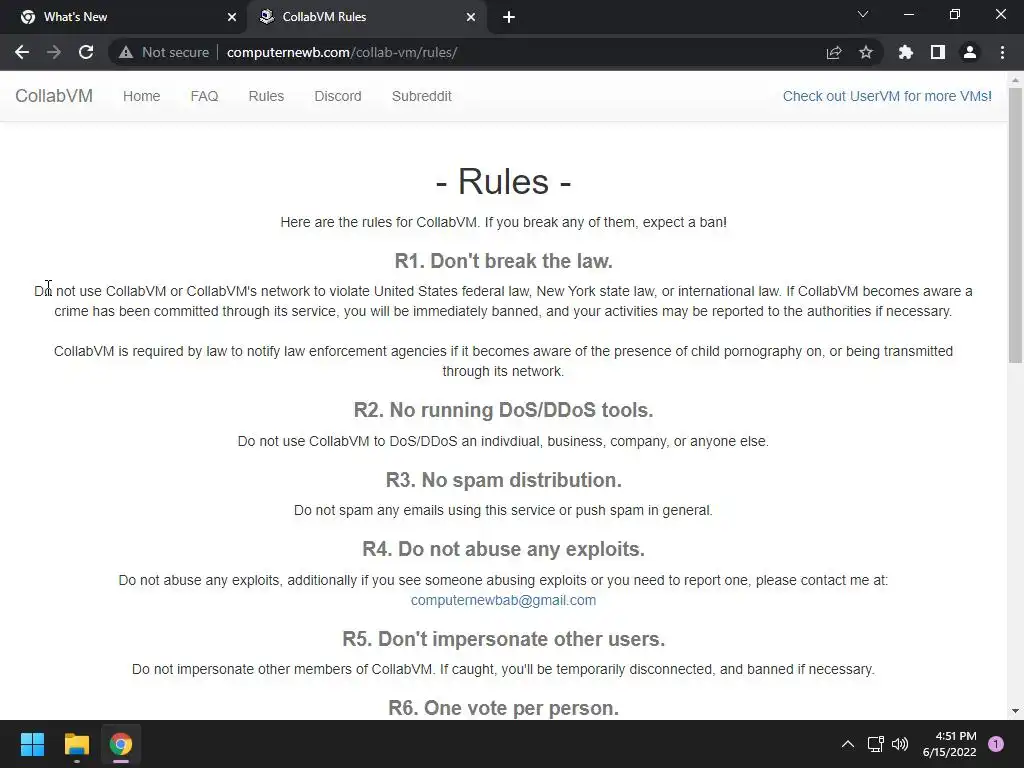Switch to the What's New tab
The height and width of the screenshot is (768, 1024).
tap(124, 17)
